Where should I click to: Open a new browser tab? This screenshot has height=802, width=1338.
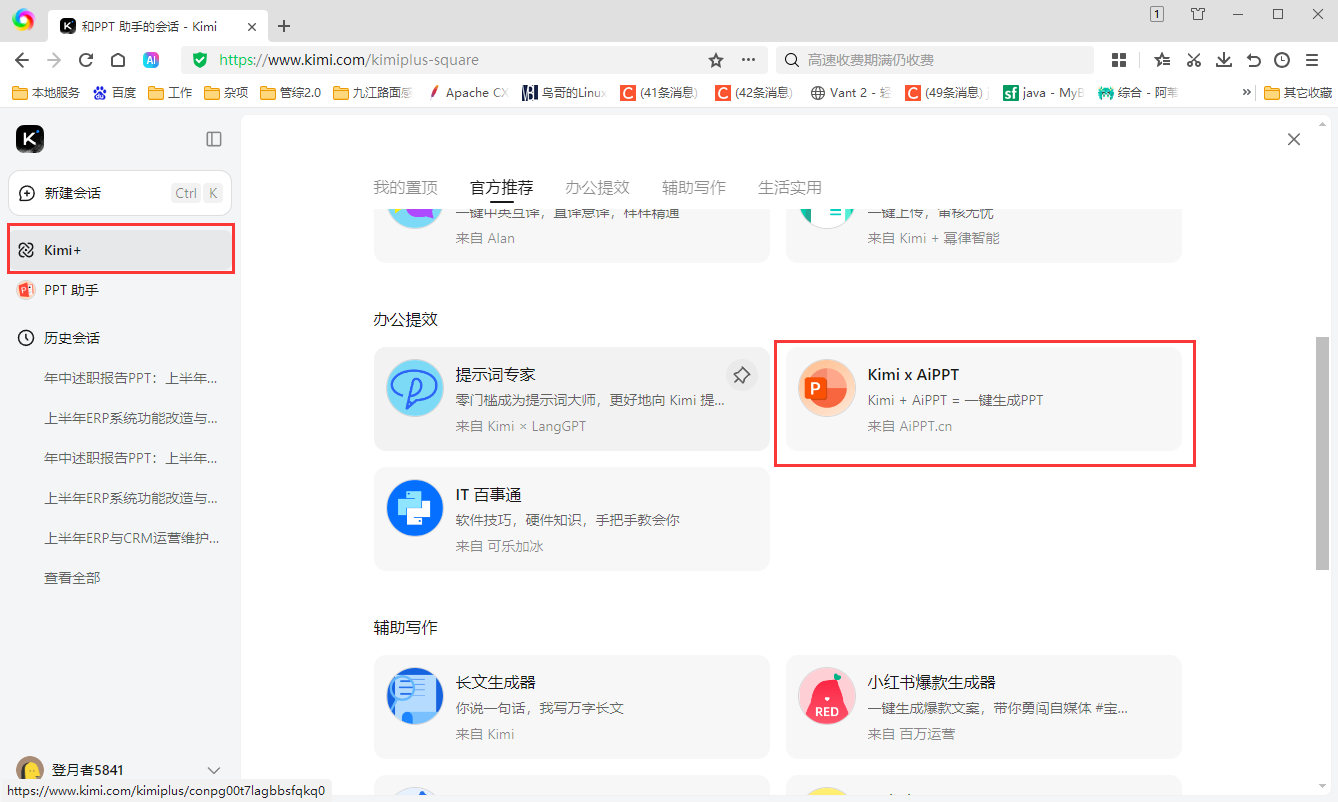[284, 26]
